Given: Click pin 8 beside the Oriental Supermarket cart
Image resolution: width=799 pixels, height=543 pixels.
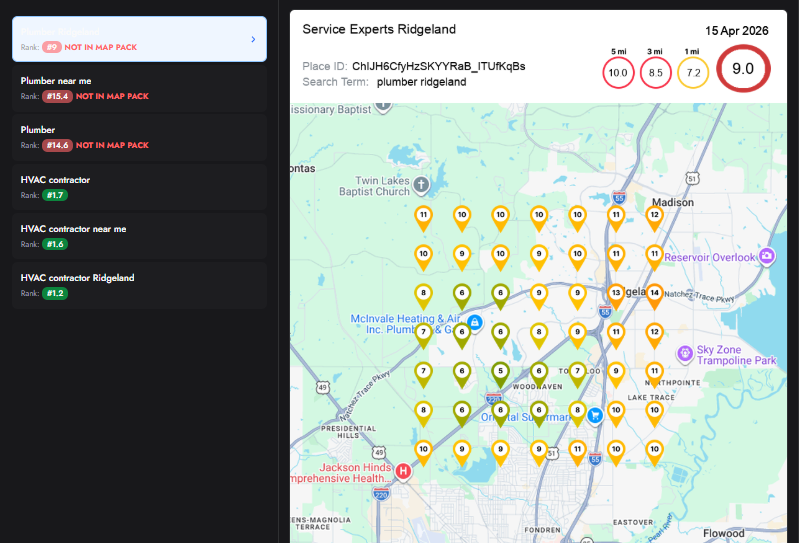Looking at the screenshot, I should point(577,414).
